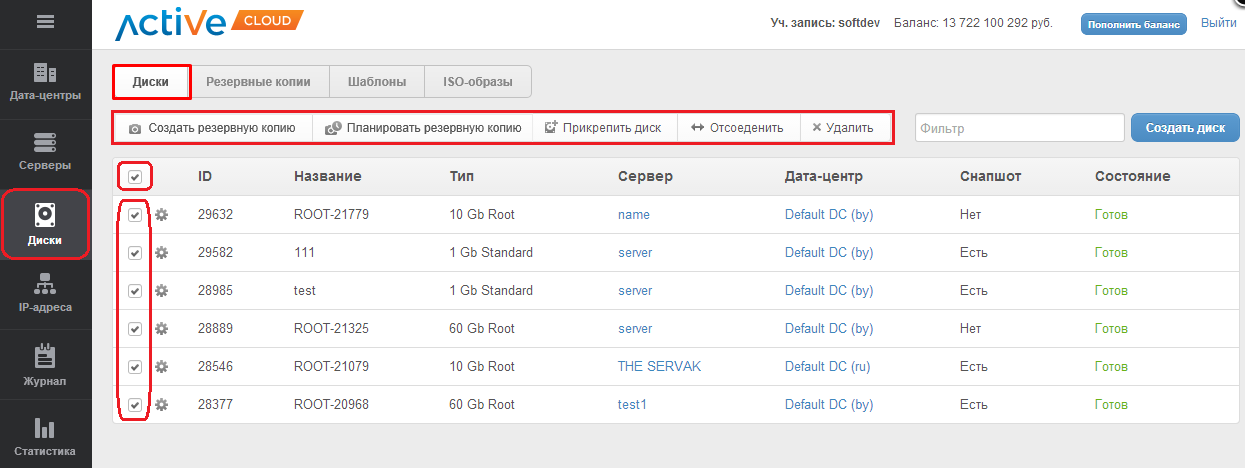
Task: Click ActiveCloud logo
Action: click(208, 23)
